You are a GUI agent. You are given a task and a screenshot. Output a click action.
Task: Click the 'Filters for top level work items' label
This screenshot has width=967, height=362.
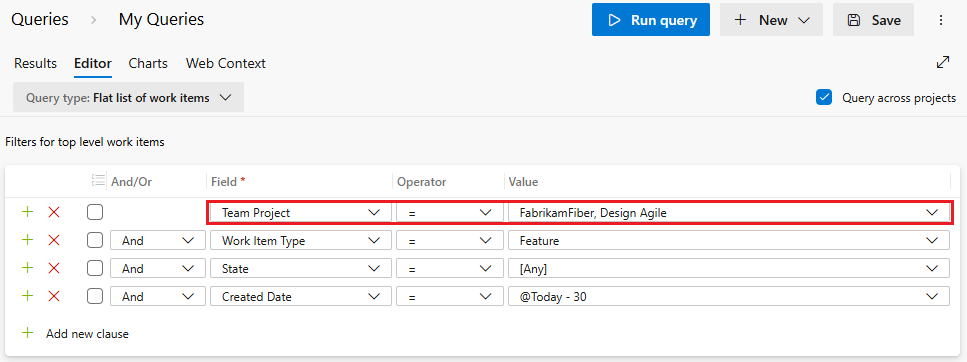pos(85,142)
